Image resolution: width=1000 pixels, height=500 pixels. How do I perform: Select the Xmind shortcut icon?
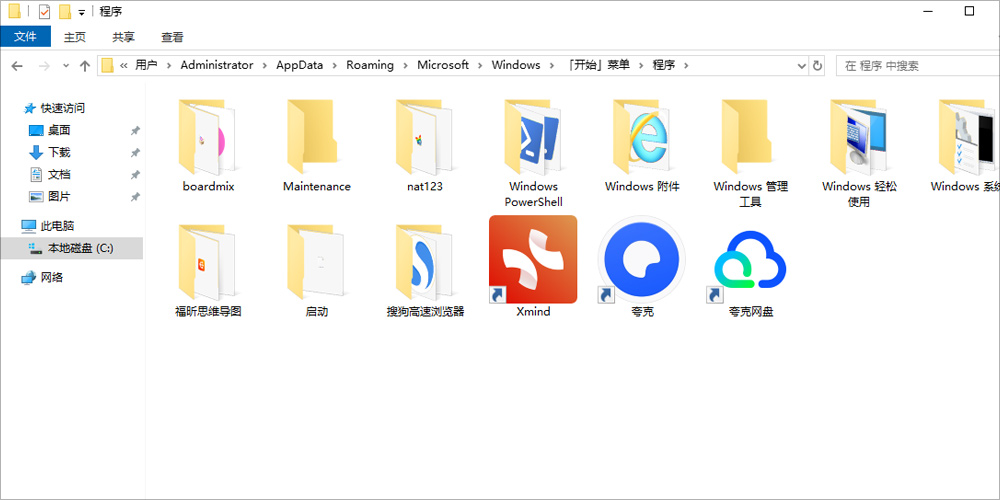(533, 260)
